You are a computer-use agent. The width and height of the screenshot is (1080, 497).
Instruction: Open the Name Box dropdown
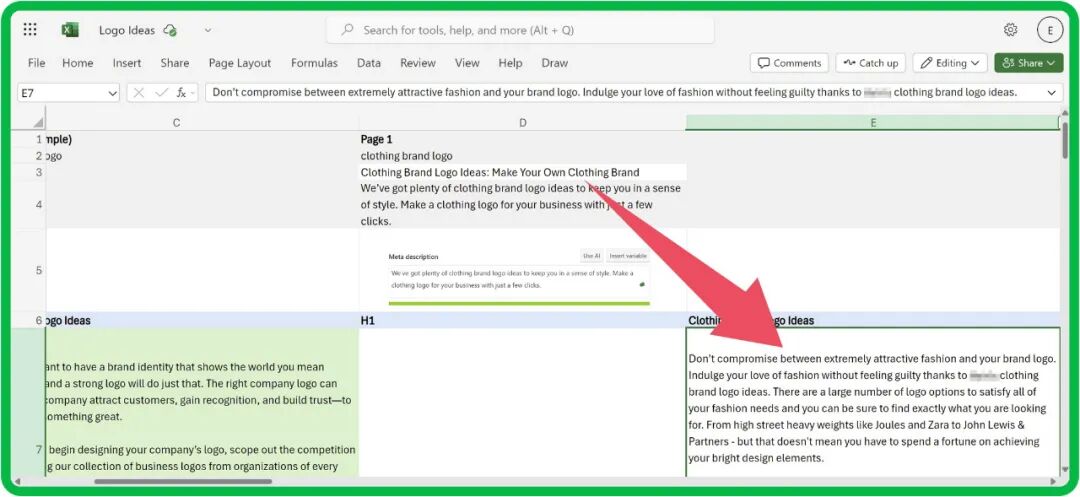(x=112, y=92)
